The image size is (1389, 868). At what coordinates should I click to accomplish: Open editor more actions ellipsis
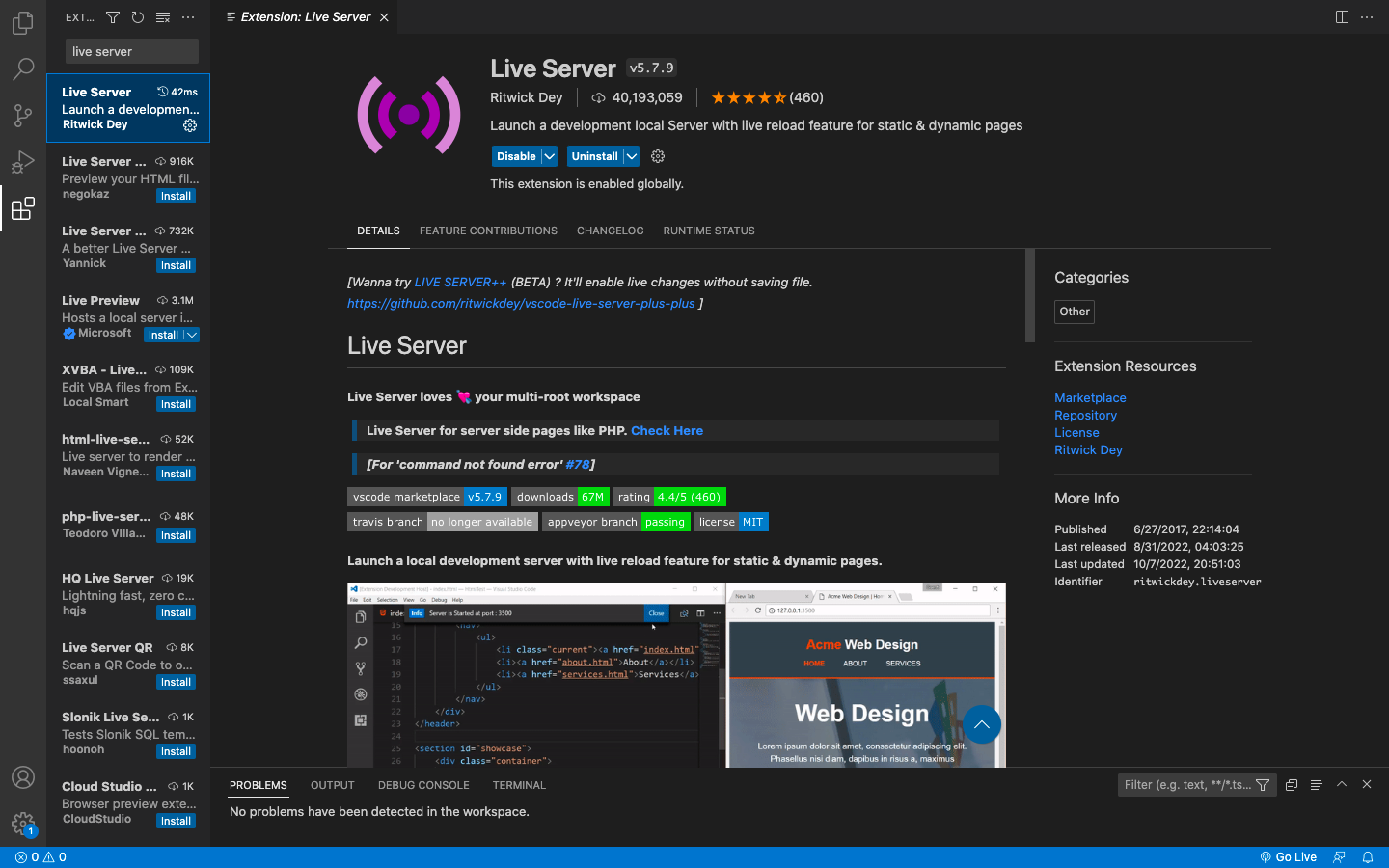[1367, 17]
